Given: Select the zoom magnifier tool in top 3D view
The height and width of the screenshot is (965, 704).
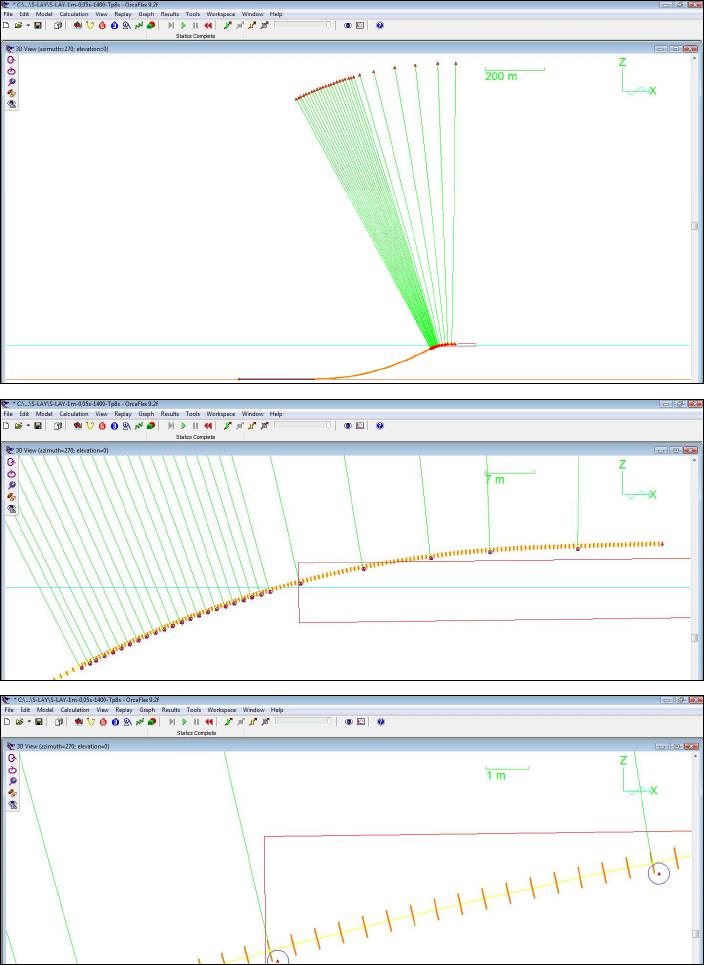Looking at the screenshot, I should tap(12, 82).
